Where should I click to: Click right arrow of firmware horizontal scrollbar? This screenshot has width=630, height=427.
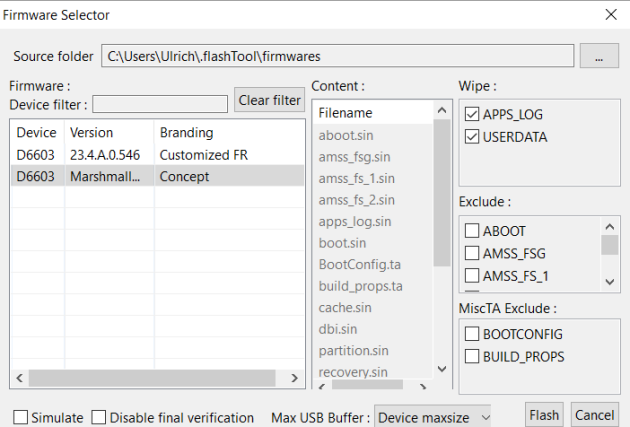click(x=293, y=379)
